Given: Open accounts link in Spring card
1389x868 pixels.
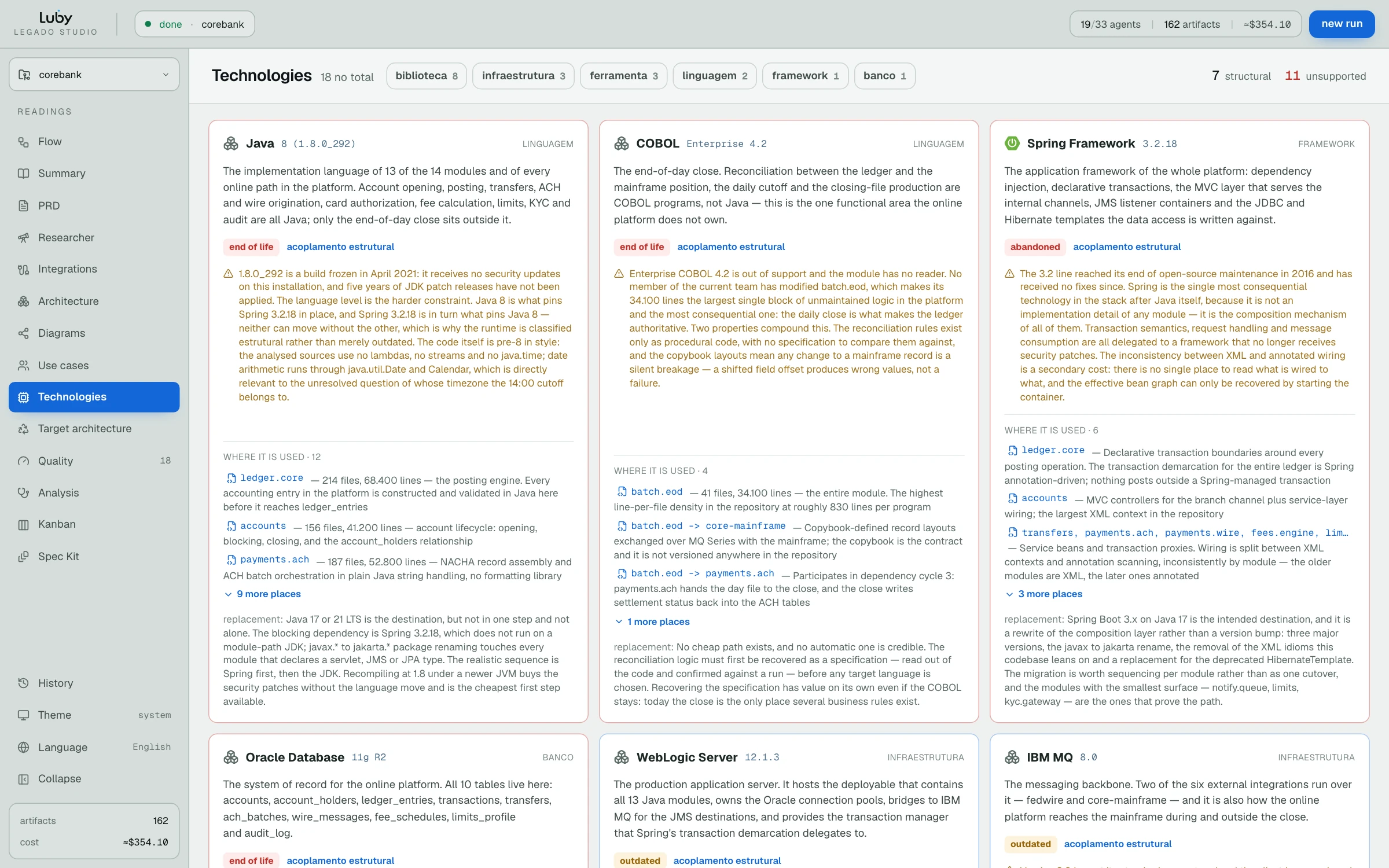Looking at the screenshot, I should tap(1038, 498).
